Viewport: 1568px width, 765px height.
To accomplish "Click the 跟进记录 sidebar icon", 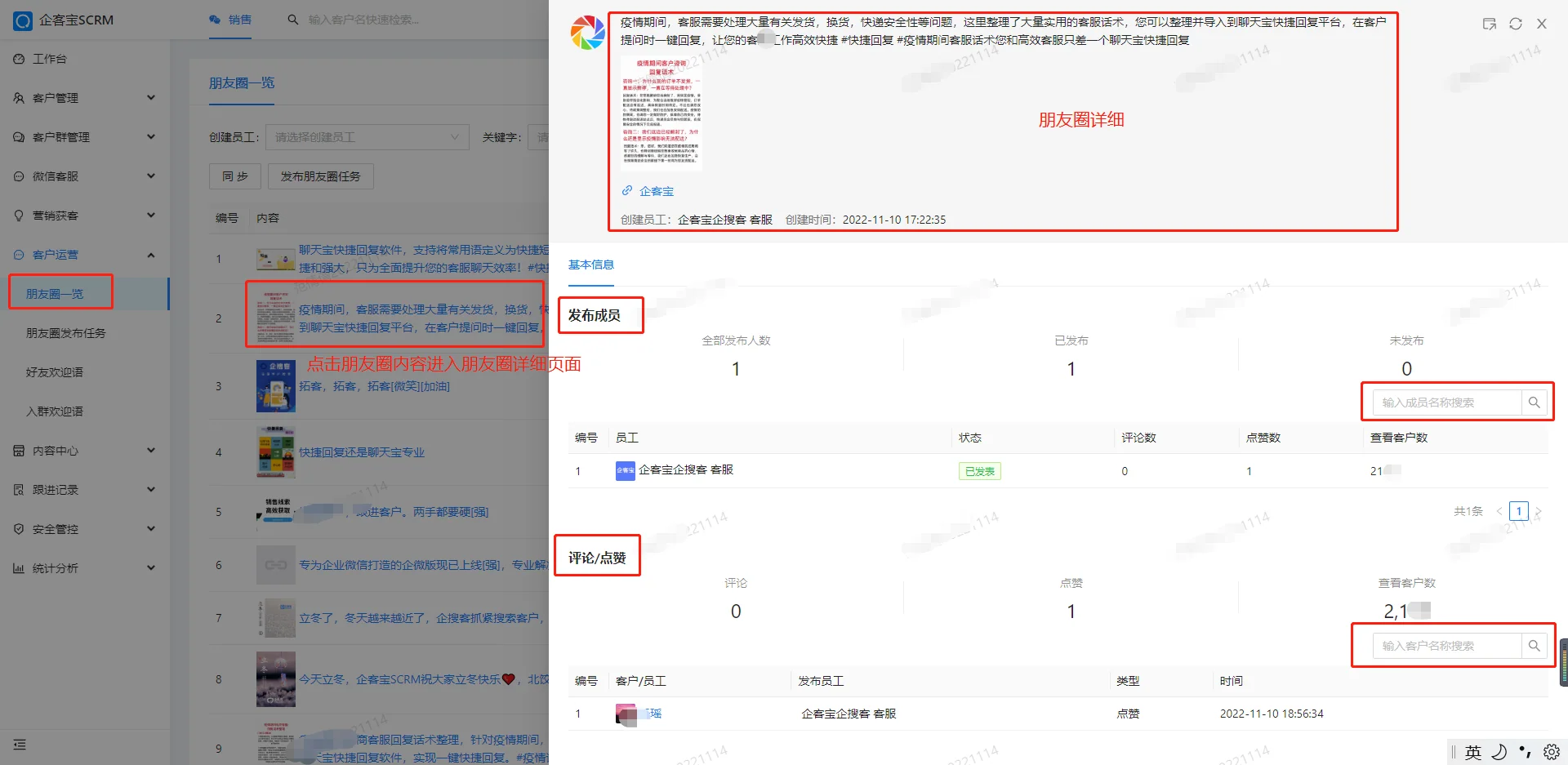I will coord(19,490).
